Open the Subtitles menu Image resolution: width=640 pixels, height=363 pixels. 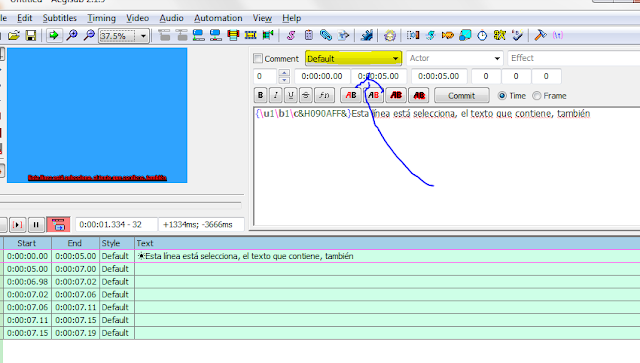[60, 18]
